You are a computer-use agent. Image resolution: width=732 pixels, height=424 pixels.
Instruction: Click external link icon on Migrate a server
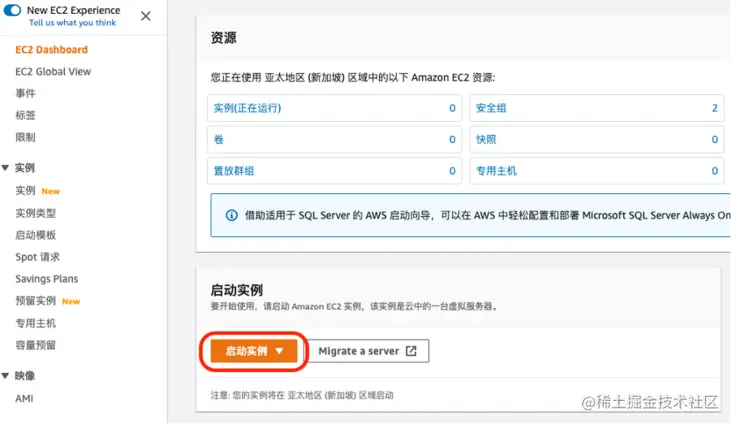[x=411, y=351]
